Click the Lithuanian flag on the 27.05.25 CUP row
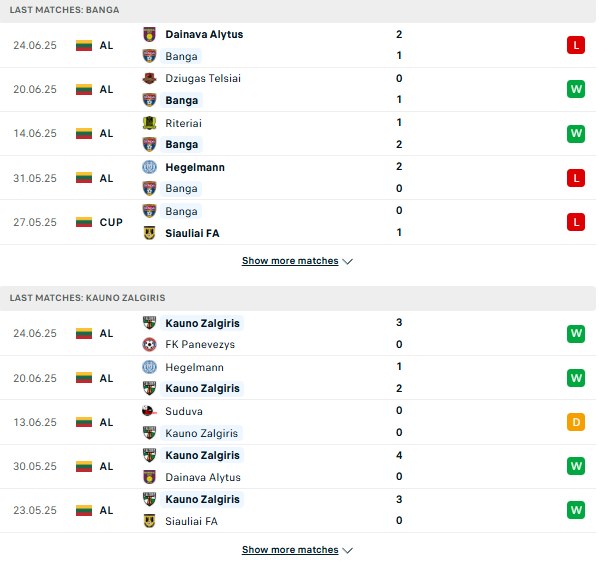599x565 pixels. 84,222
